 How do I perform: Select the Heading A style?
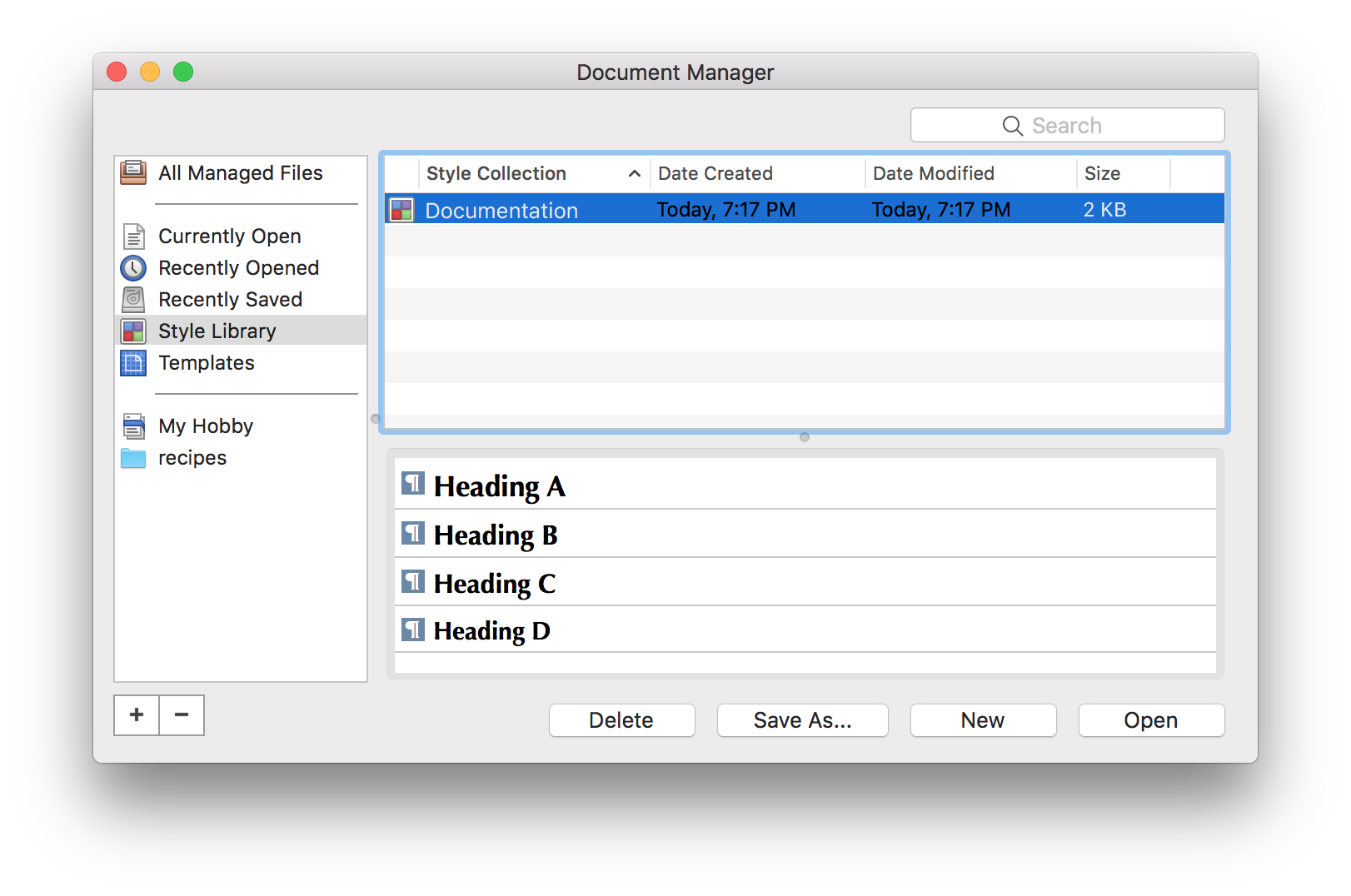click(x=805, y=485)
